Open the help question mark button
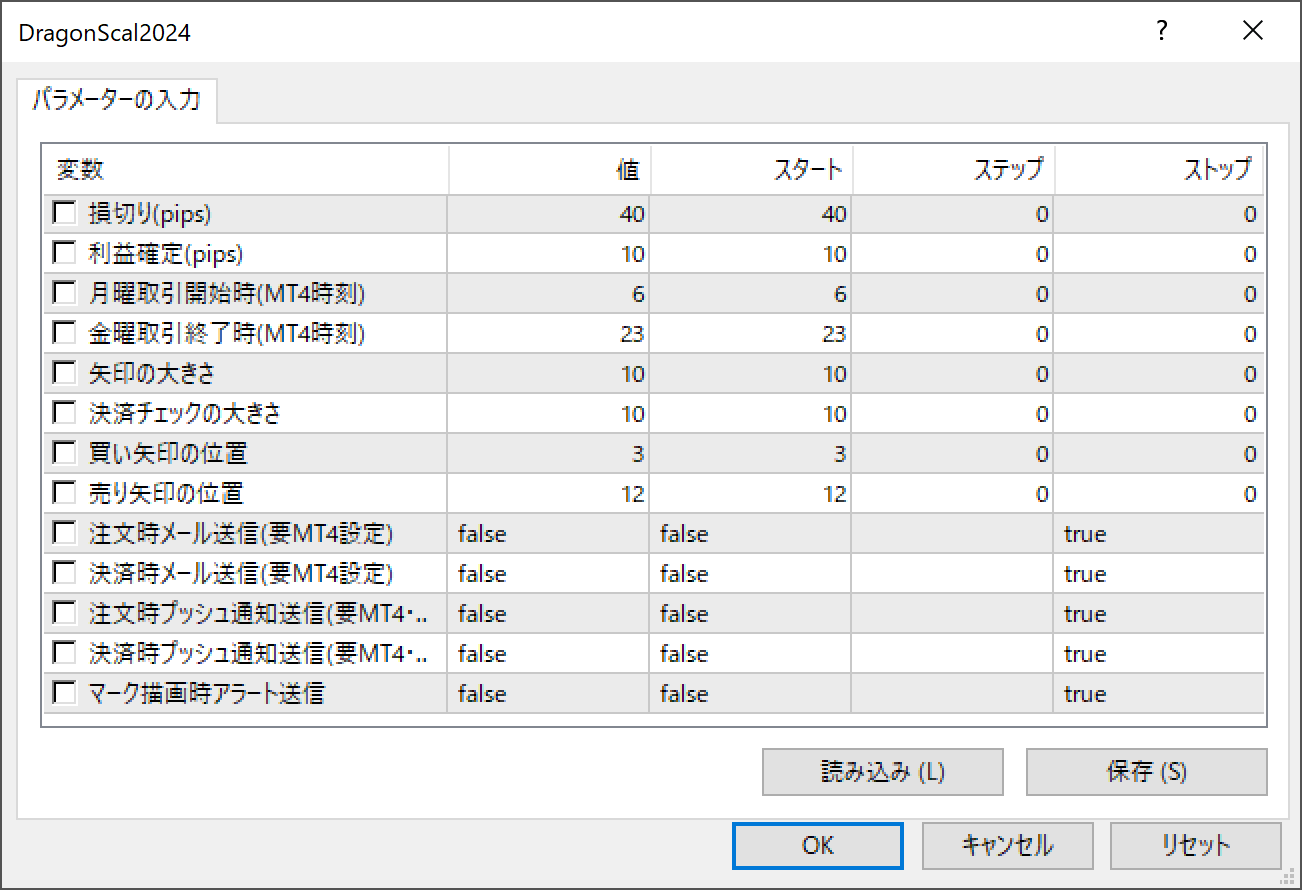The image size is (1302, 890). click(1162, 31)
